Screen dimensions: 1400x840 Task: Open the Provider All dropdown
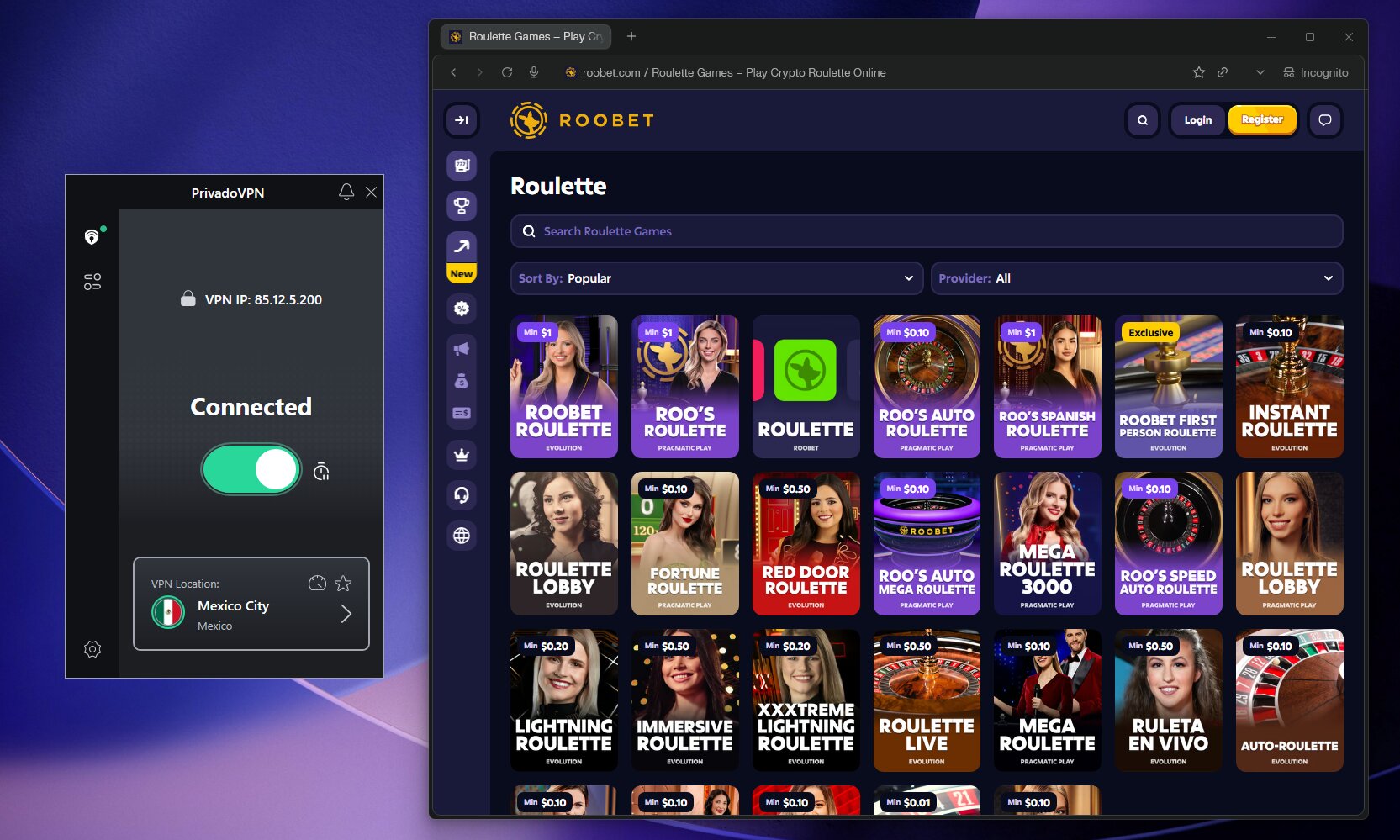[1136, 278]
